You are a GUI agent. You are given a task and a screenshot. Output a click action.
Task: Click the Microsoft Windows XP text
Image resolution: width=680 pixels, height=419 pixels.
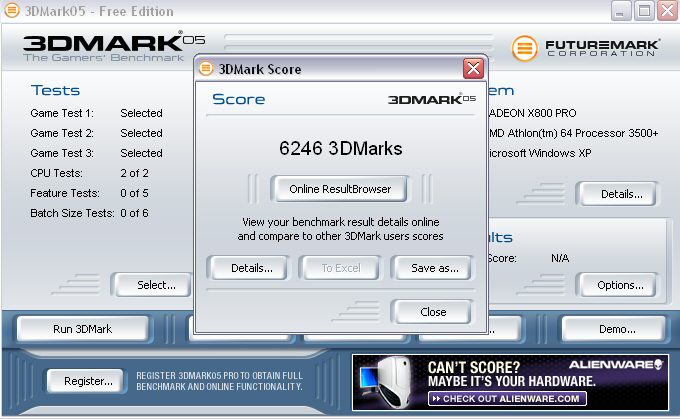(x=540, y=153)
